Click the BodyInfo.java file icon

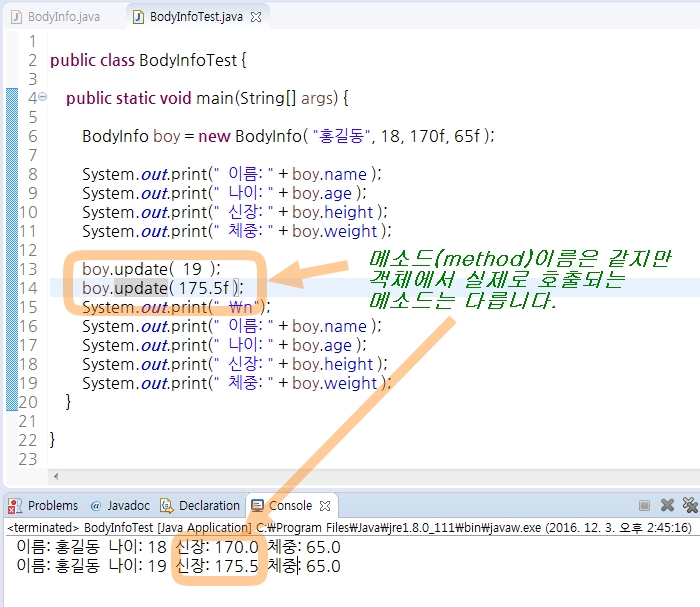(17, 17)
